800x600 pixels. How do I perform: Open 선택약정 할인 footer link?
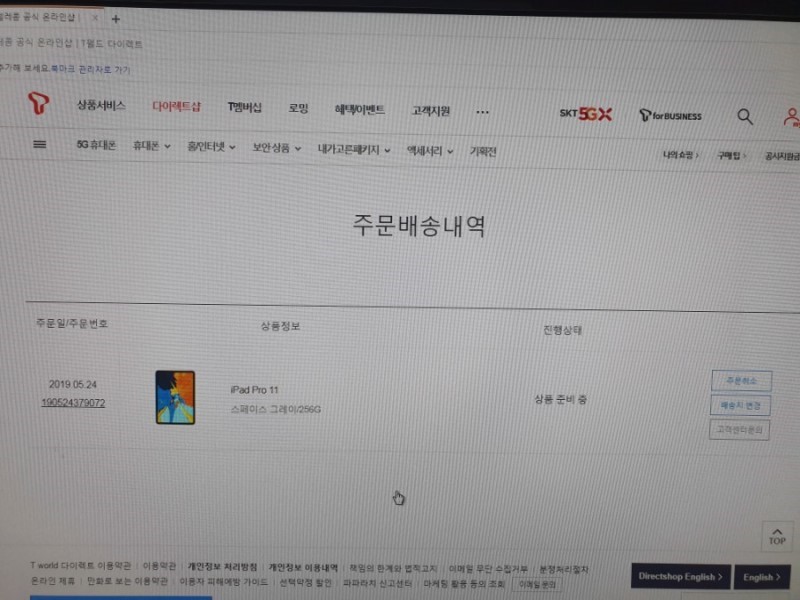pyautogui.click(x=305, y=582)
